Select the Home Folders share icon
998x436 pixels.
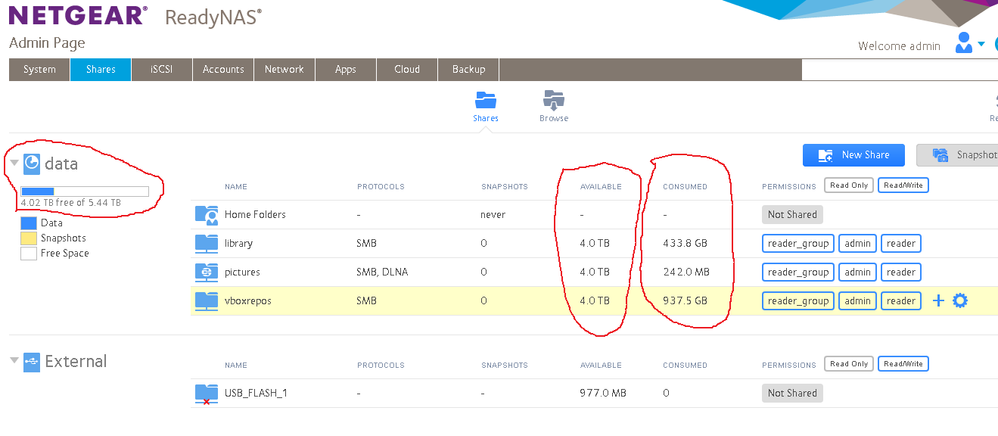207,214
